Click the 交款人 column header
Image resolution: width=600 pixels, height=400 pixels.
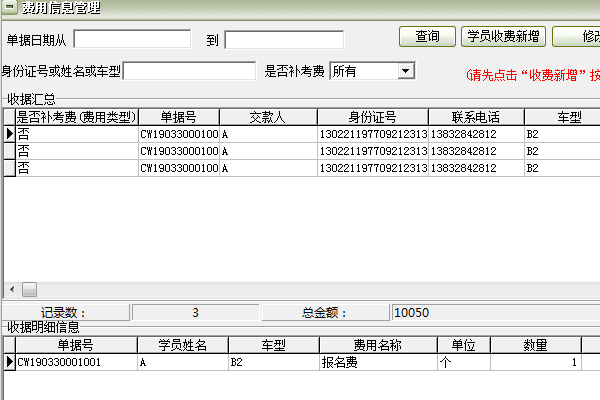(x=268, y=117)
